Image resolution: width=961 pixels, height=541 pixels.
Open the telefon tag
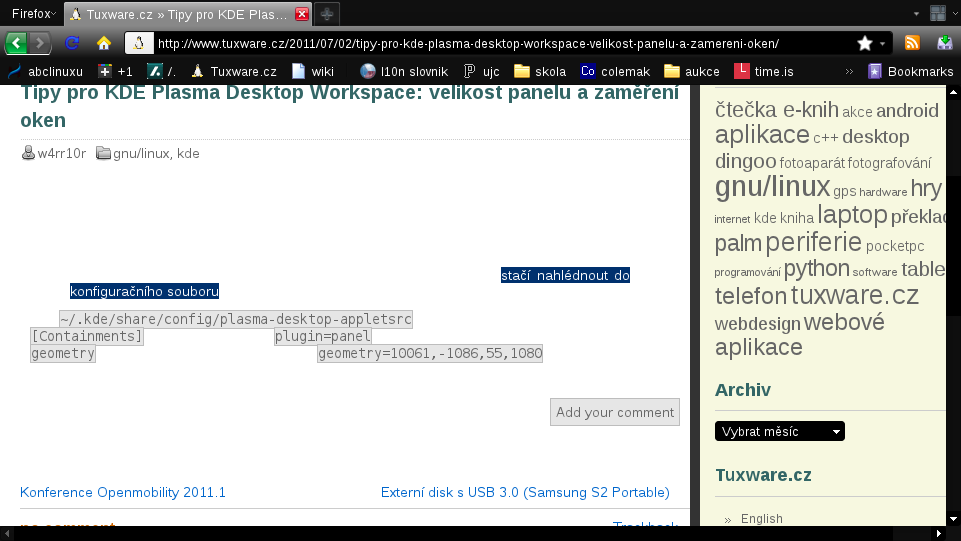pos(751,297)
